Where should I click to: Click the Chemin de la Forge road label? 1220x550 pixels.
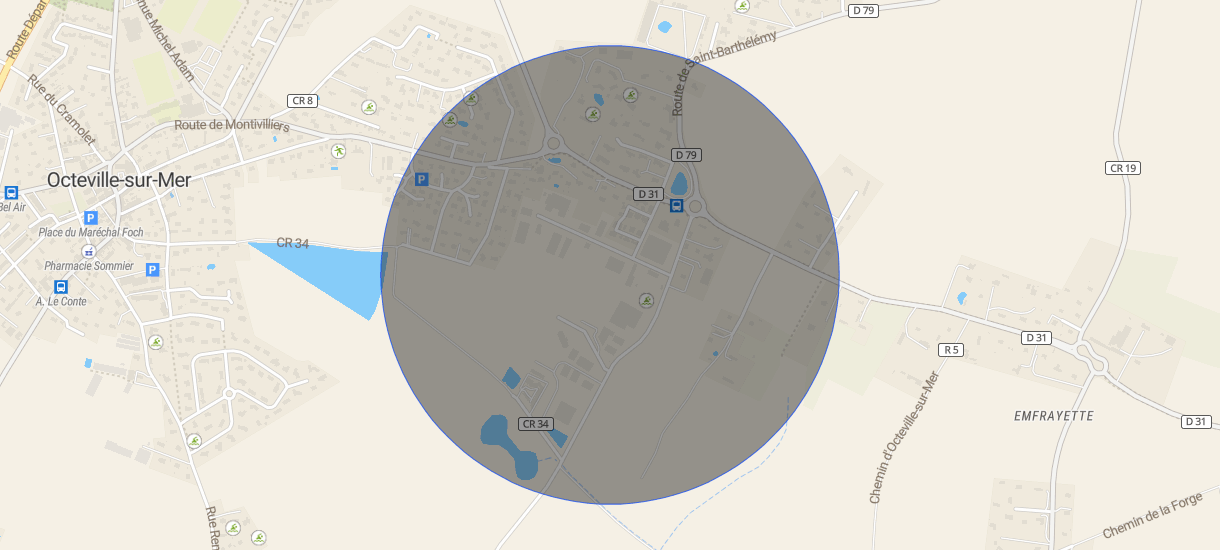(x=1152, y=516)
